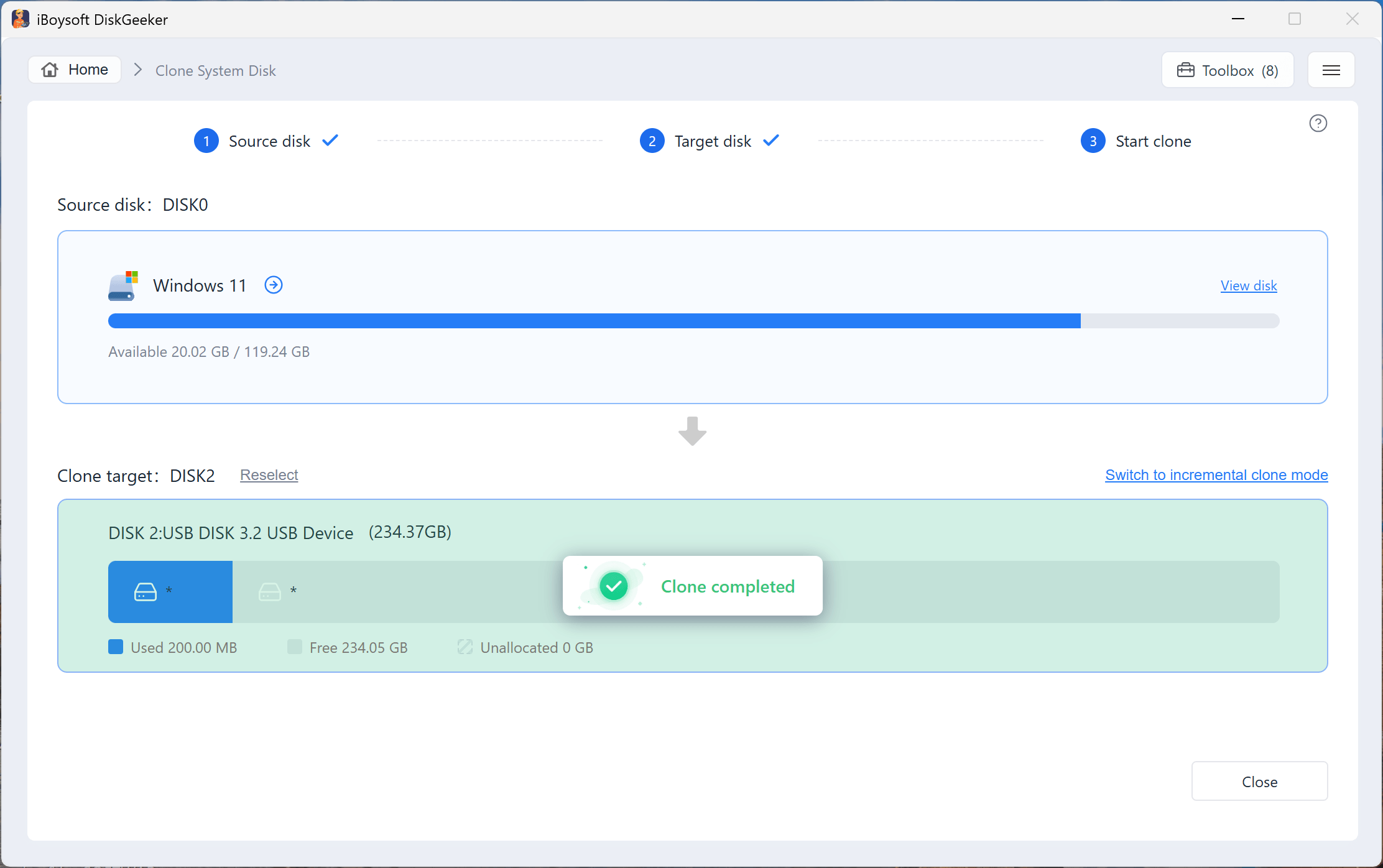Click the DISK 2:USB DISK 3.2 USB Device name
Viewport: 1383px width, 868px height.
[x=231, y=533]
